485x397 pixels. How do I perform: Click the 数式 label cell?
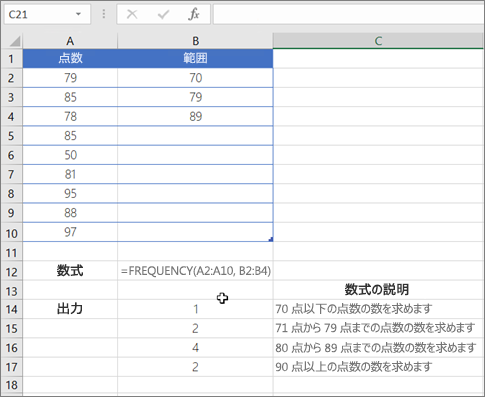70,271
